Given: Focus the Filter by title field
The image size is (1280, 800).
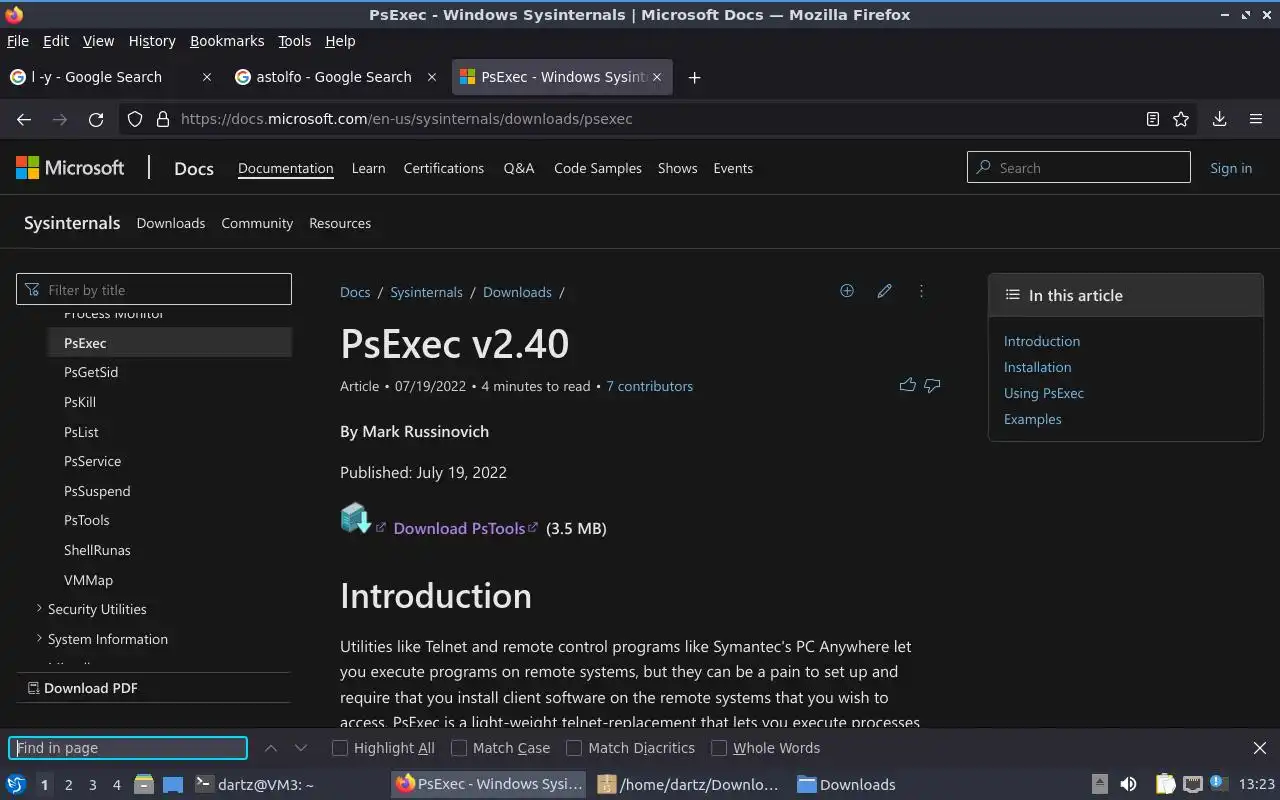Looking at the screenshot, I should pos(154,290).
